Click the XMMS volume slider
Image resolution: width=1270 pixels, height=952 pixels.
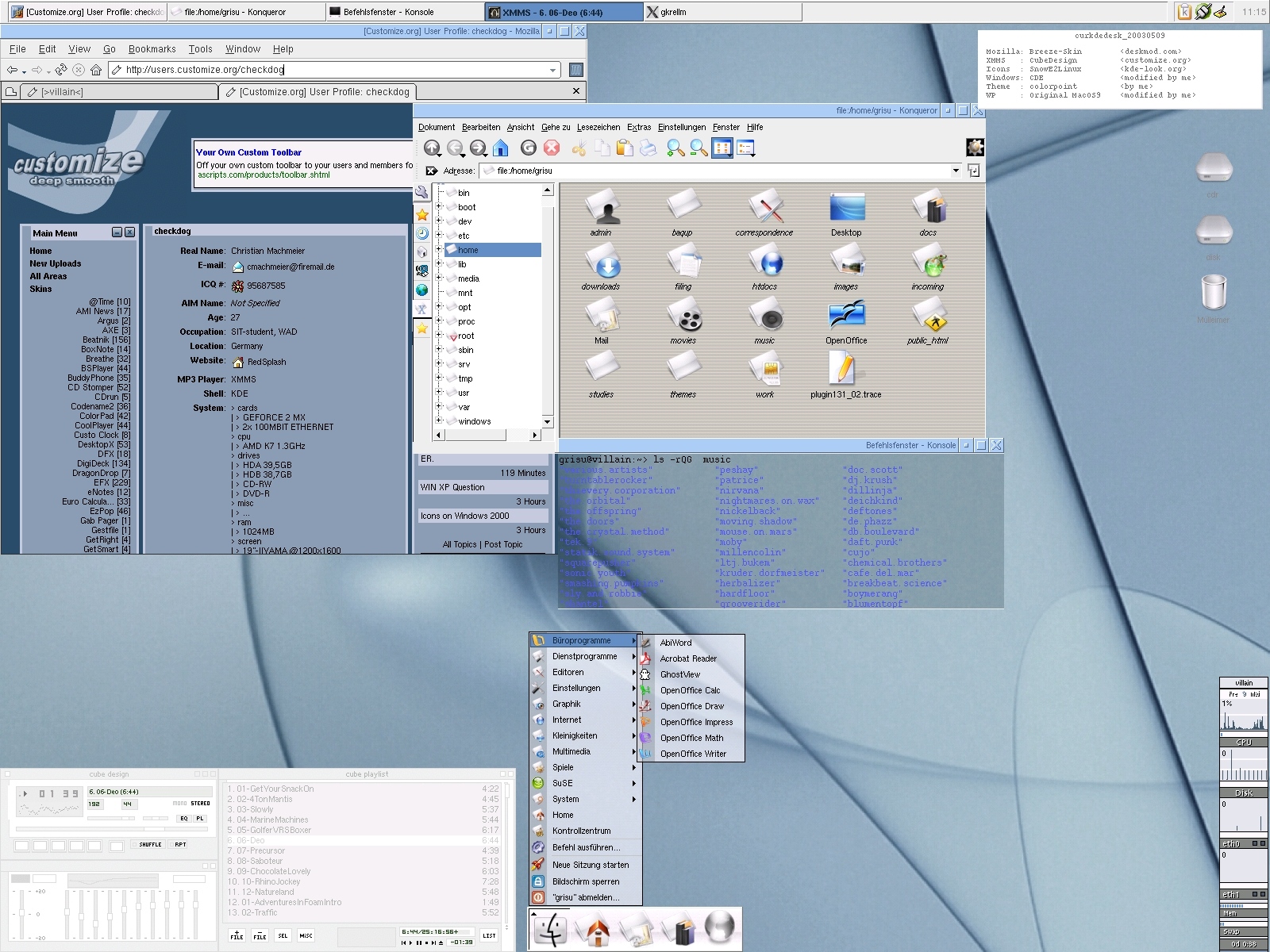coord(110,818)
